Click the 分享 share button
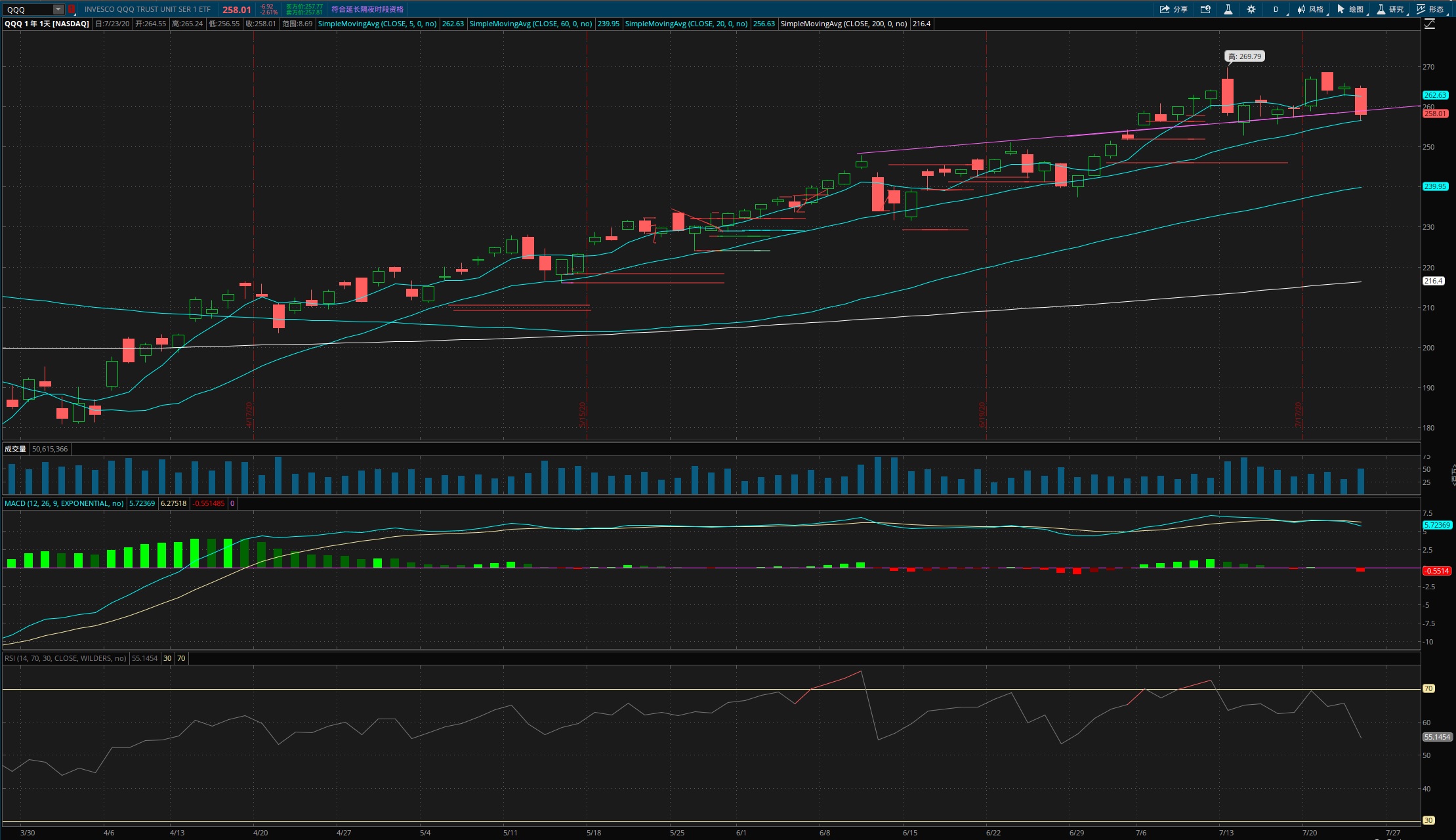1456x840 pixels. (x=1174, y=9)
